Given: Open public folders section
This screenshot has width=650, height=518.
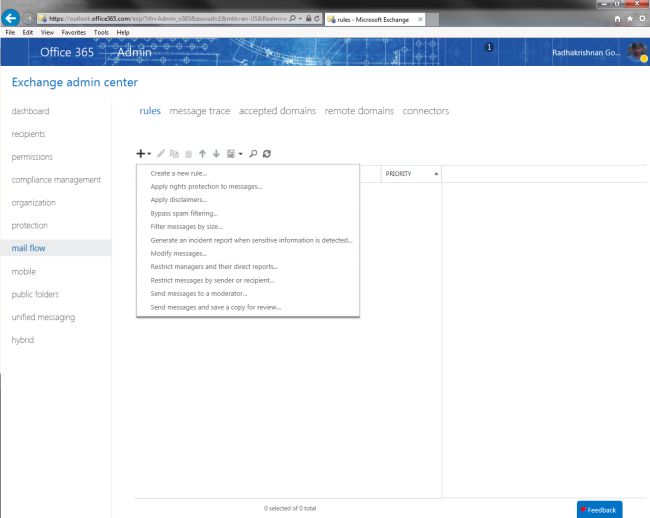Looking at the screenshot, I should point(35,294).
